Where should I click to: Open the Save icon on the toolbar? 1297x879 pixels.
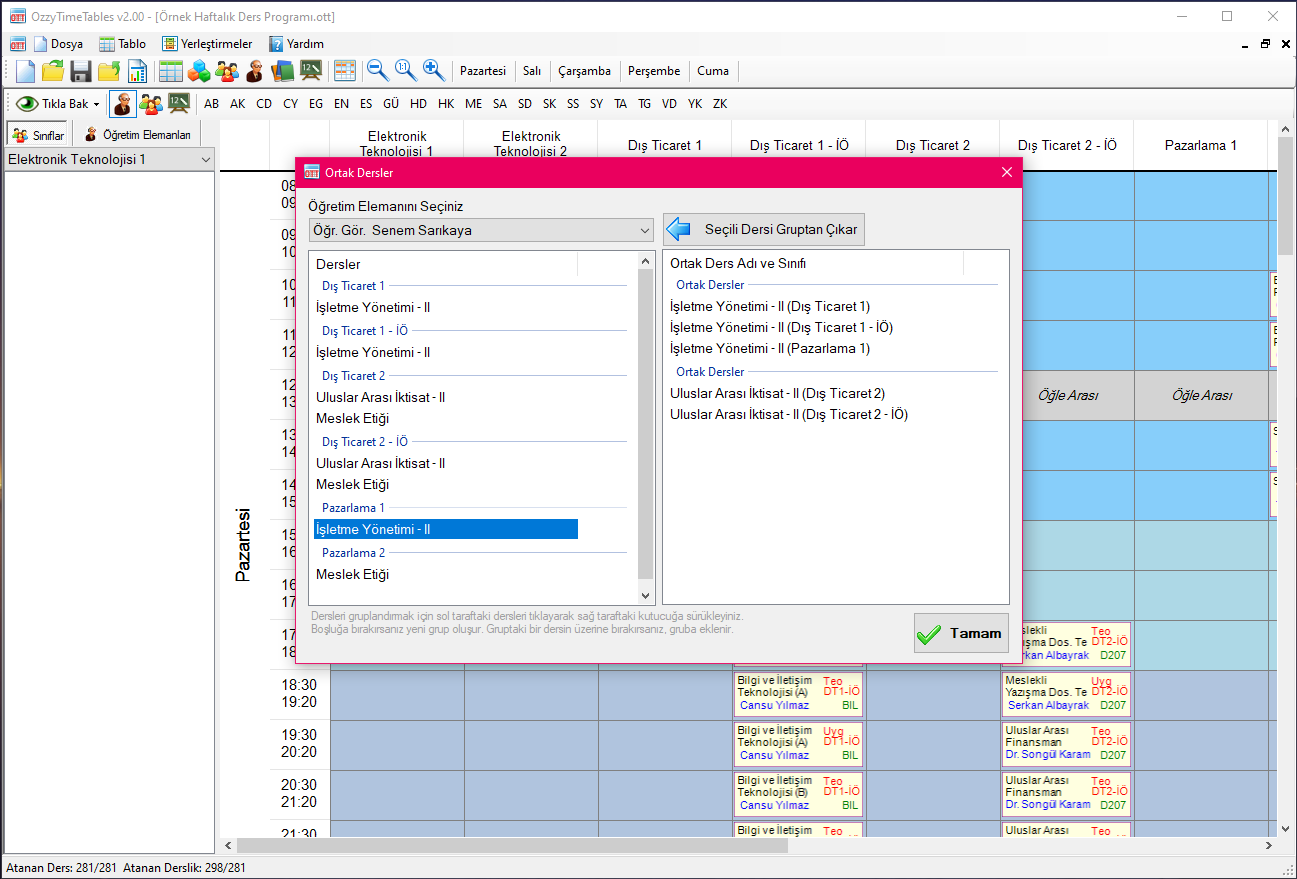pos(80,70)
